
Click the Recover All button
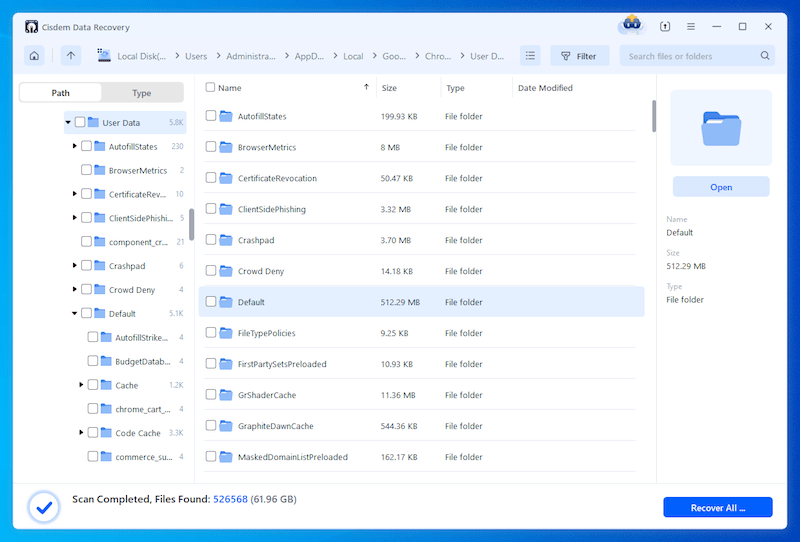coord(718,507)
